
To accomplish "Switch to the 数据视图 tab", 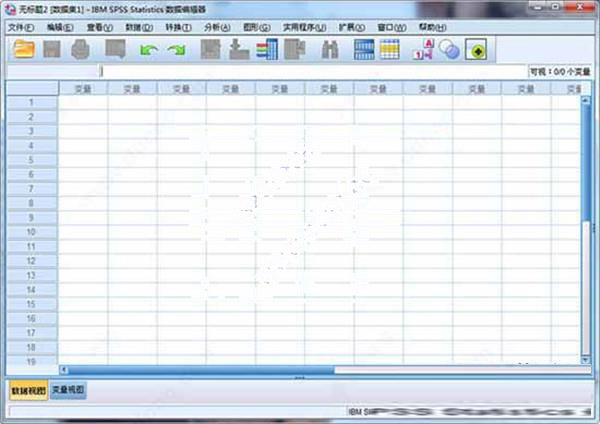I will (28, 390).
